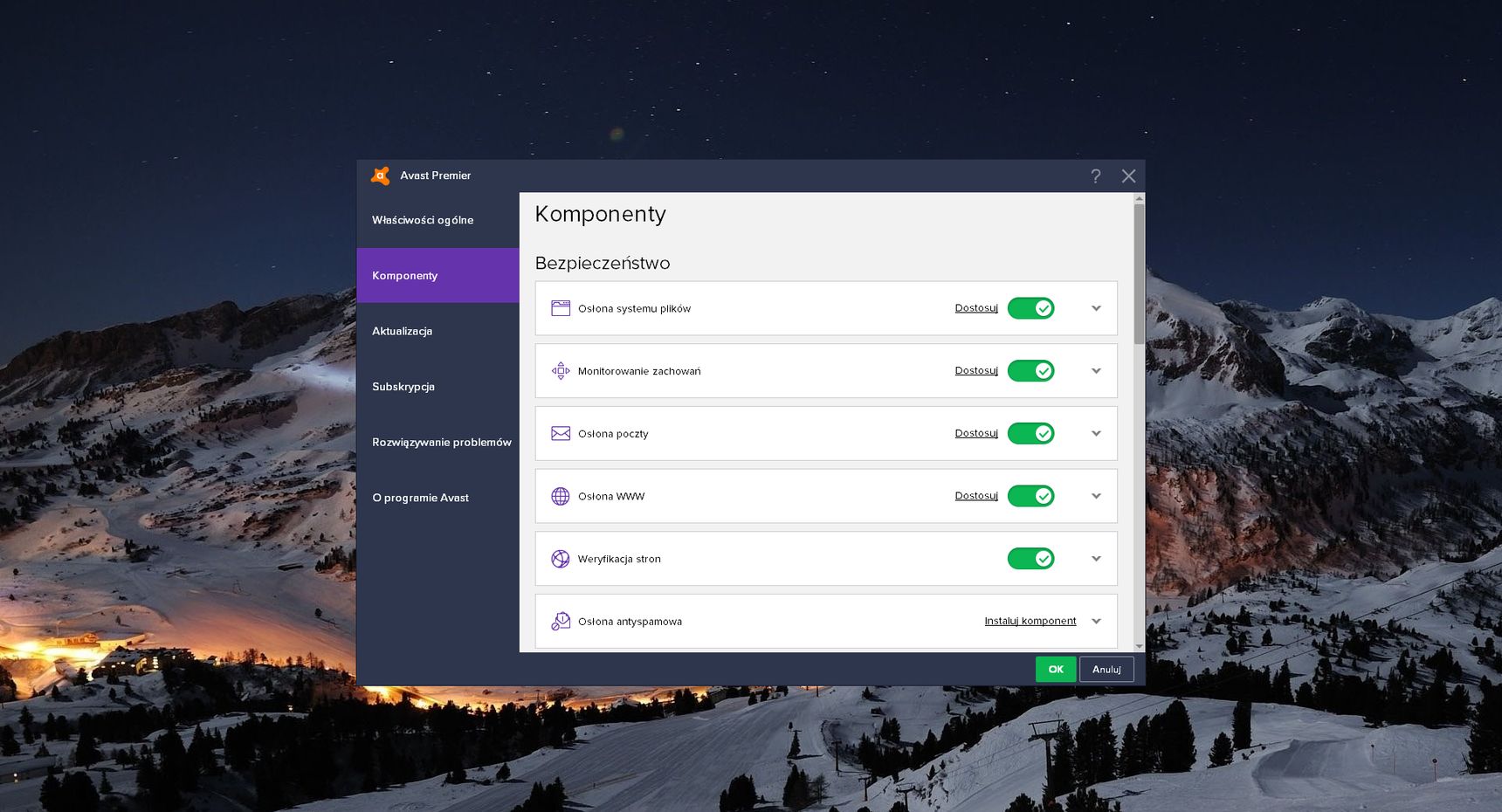Open help with the question mark icon
The width and height of the screenshot is (1502, 812).
1096,176
